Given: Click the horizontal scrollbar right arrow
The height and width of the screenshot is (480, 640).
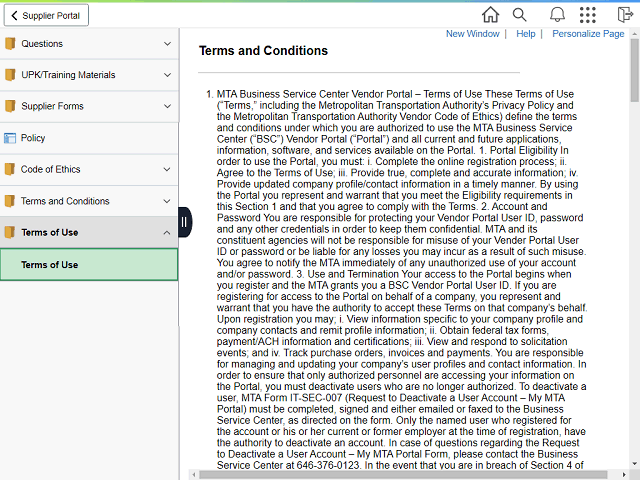Looking at the screenshot, I should 624,475.
